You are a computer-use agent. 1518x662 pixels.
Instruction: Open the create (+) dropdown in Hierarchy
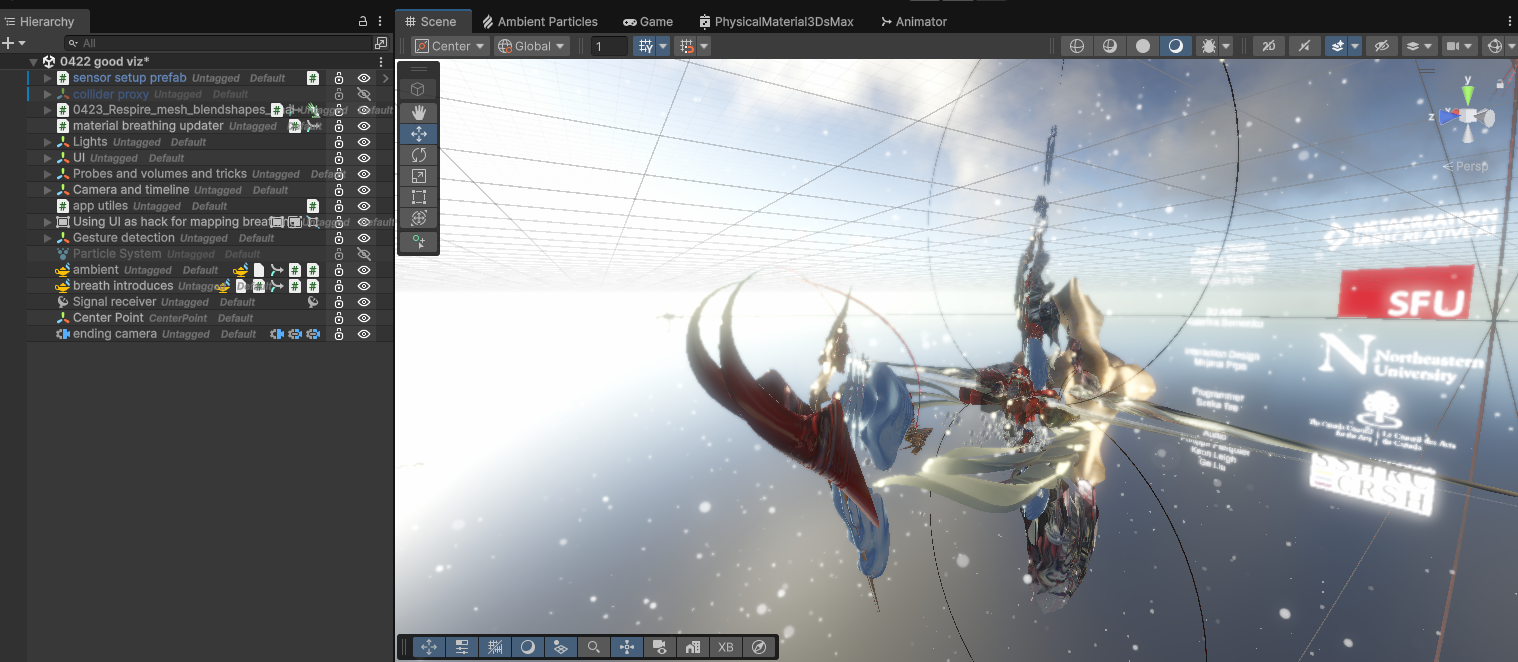tap(14, 43)
